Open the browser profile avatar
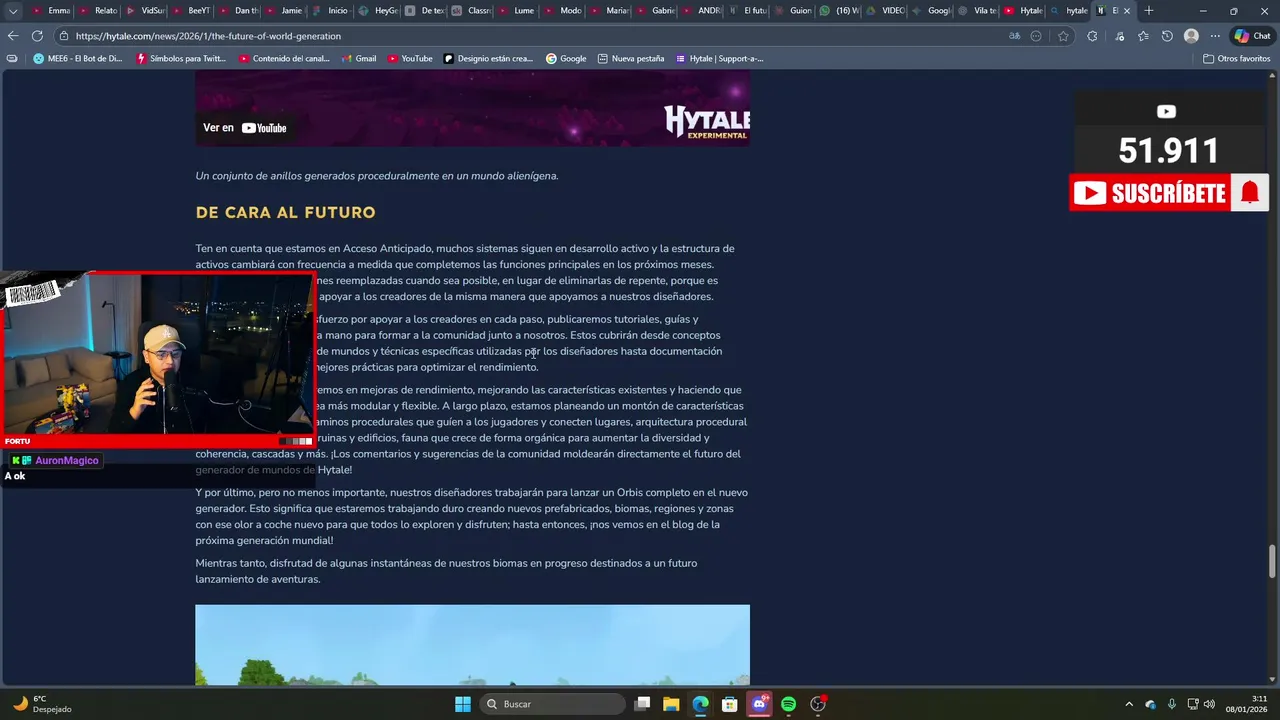1280x720 pixels. 1191,36
